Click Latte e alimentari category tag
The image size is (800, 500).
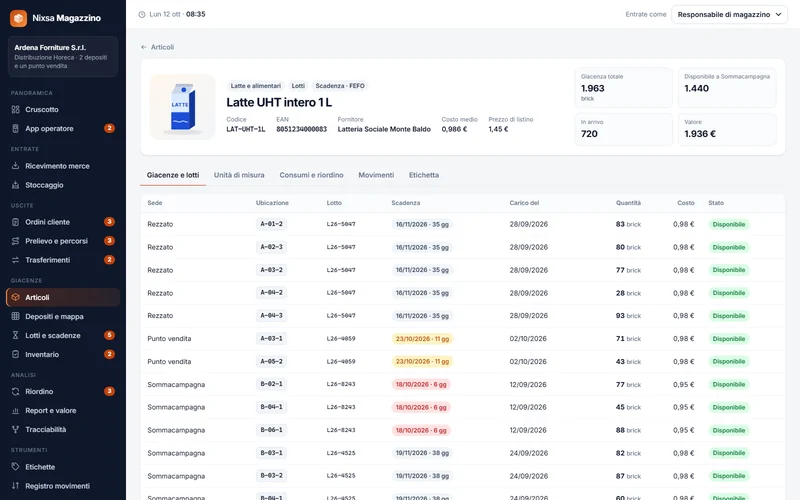coord(256,86)
